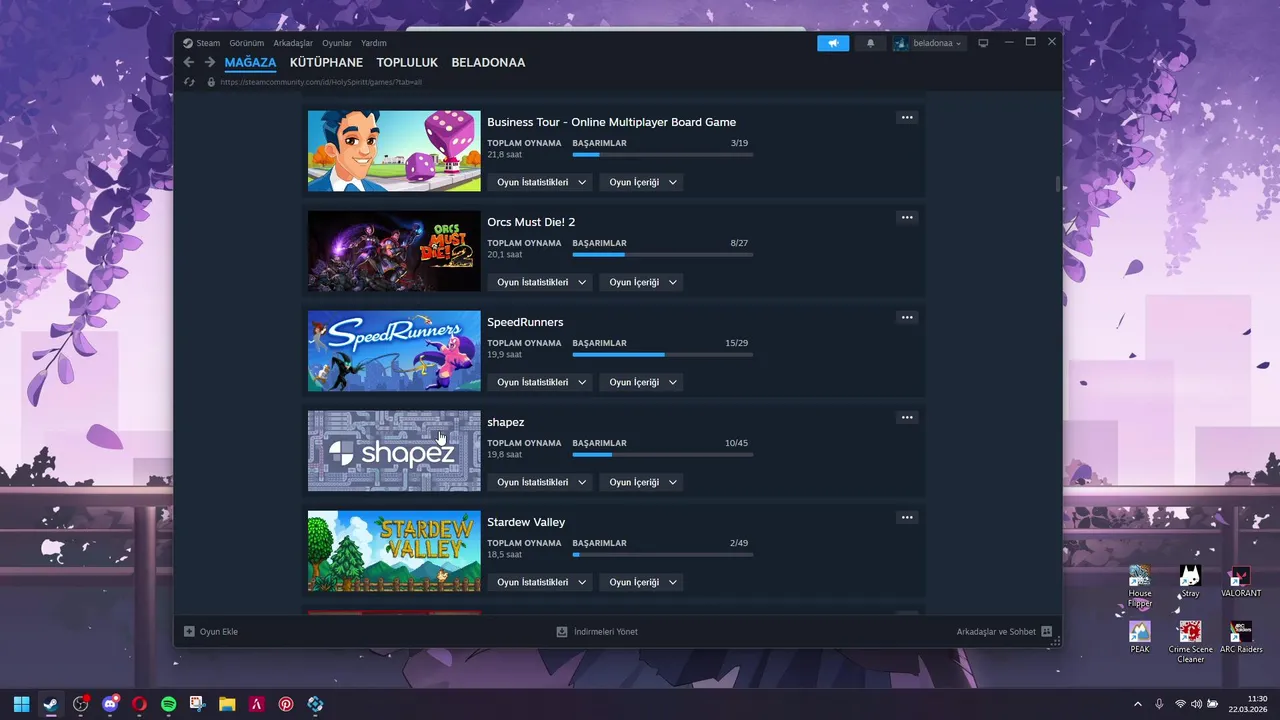Expand Oyun İstatistikleri for SpeedRunners
The width and height of the screenshot is (1280, 720).
540,382
